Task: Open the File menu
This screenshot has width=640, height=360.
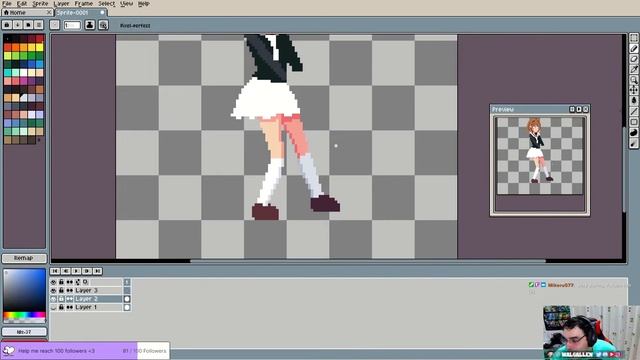Action: pos(7,4)
